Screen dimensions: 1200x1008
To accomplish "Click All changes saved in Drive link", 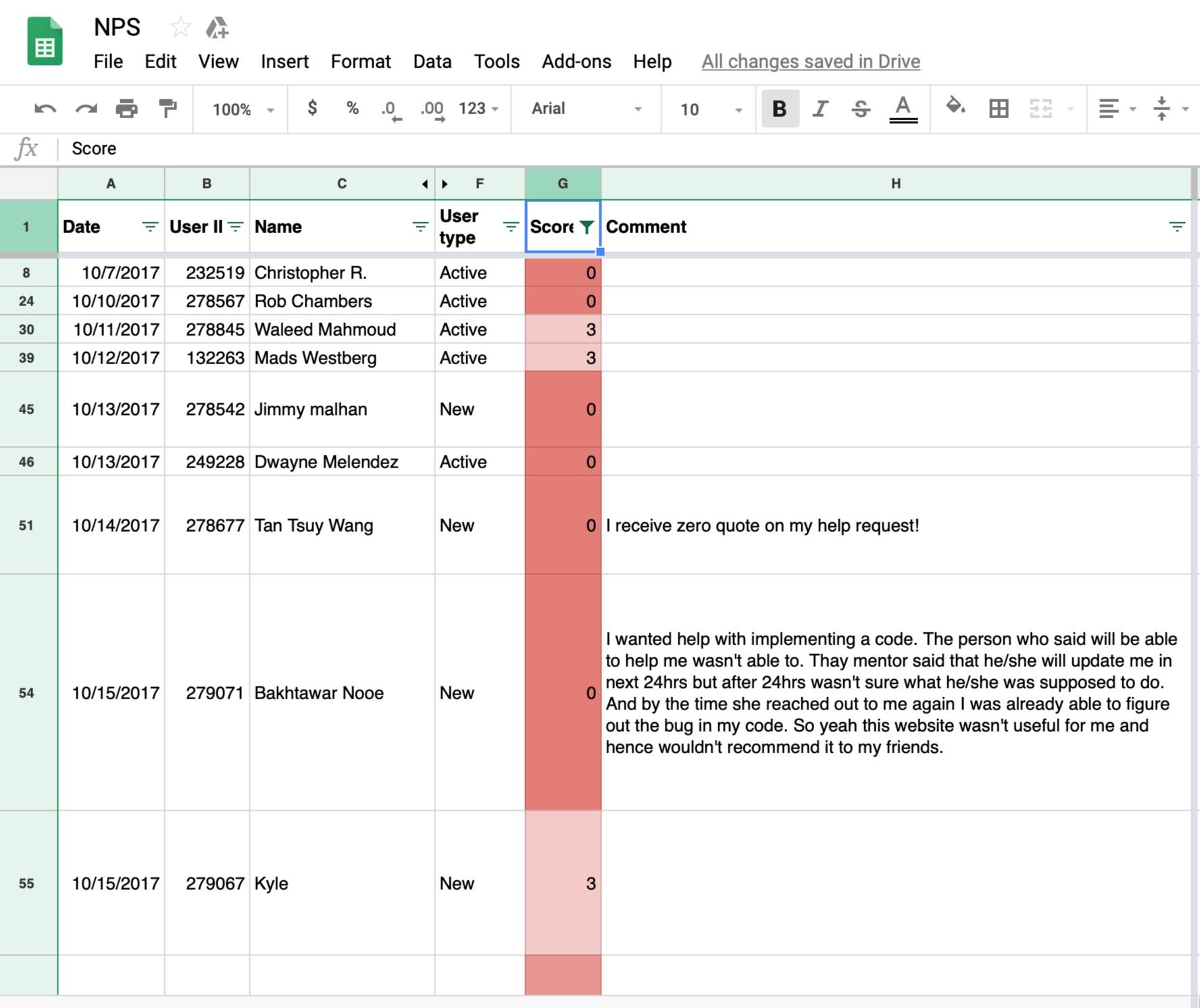I will pos(811,61).
